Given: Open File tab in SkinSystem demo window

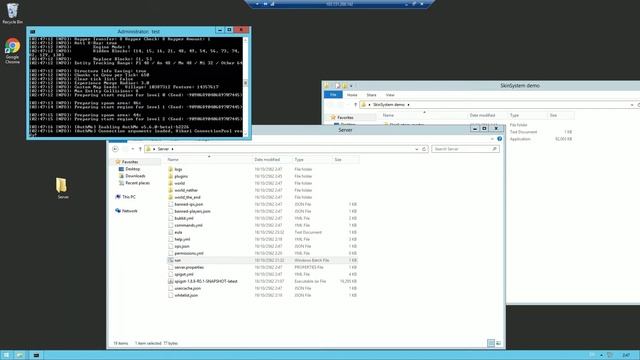Looking at the screenshot, I should (x=333, y=95).
